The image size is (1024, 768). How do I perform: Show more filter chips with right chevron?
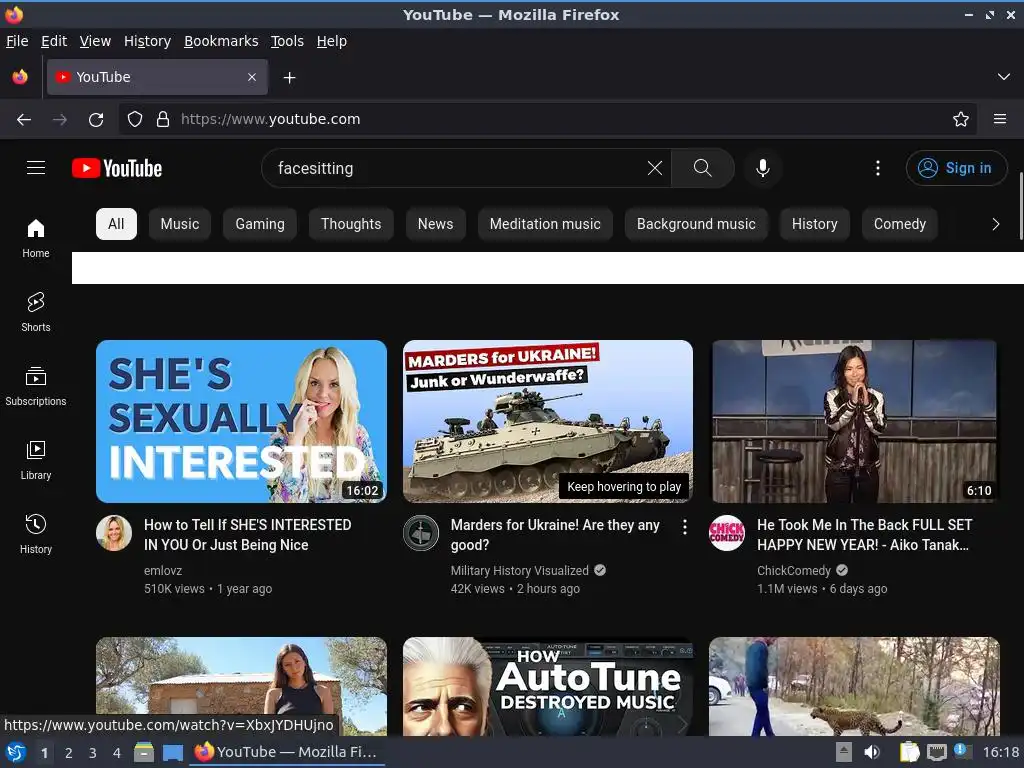(x=995, y=224)
